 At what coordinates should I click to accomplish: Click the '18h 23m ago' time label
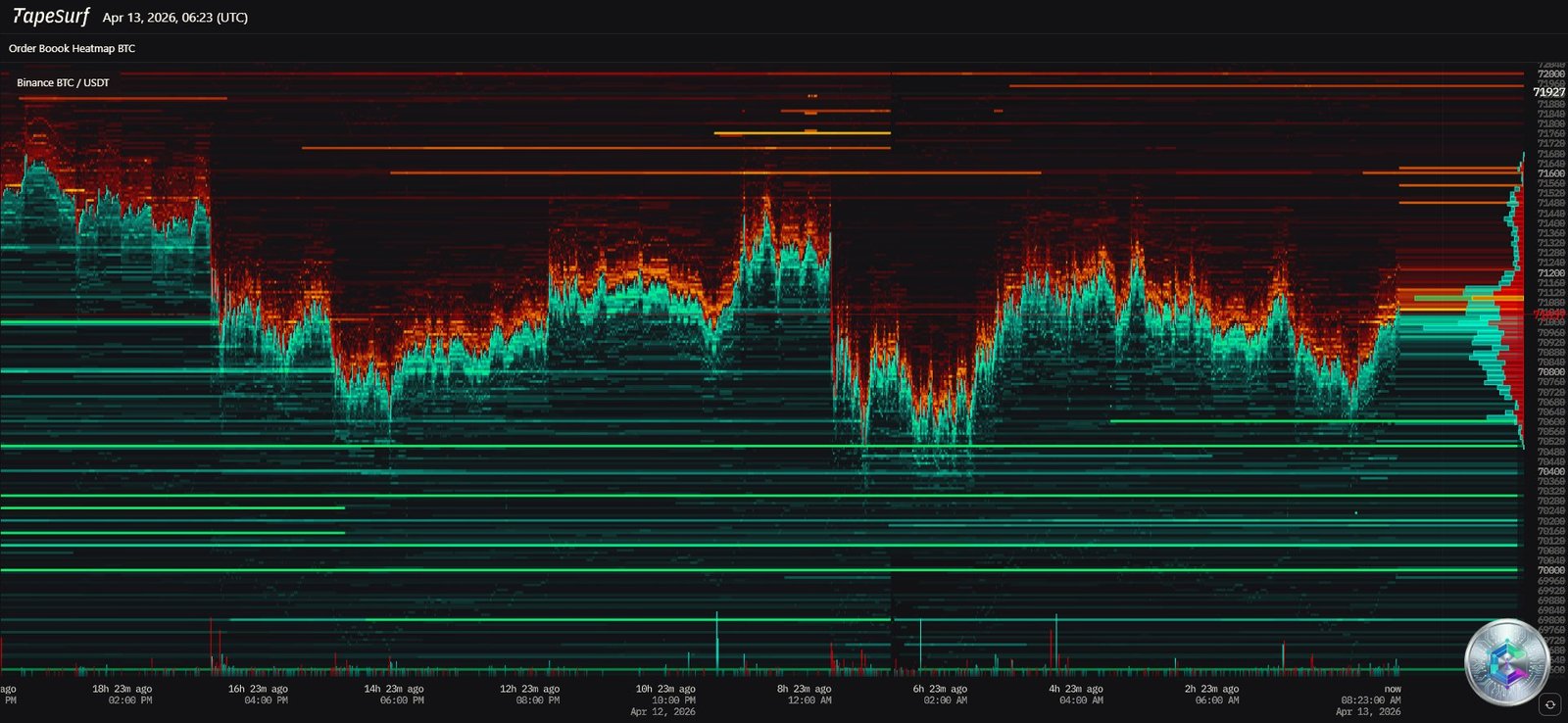(122, 689)
